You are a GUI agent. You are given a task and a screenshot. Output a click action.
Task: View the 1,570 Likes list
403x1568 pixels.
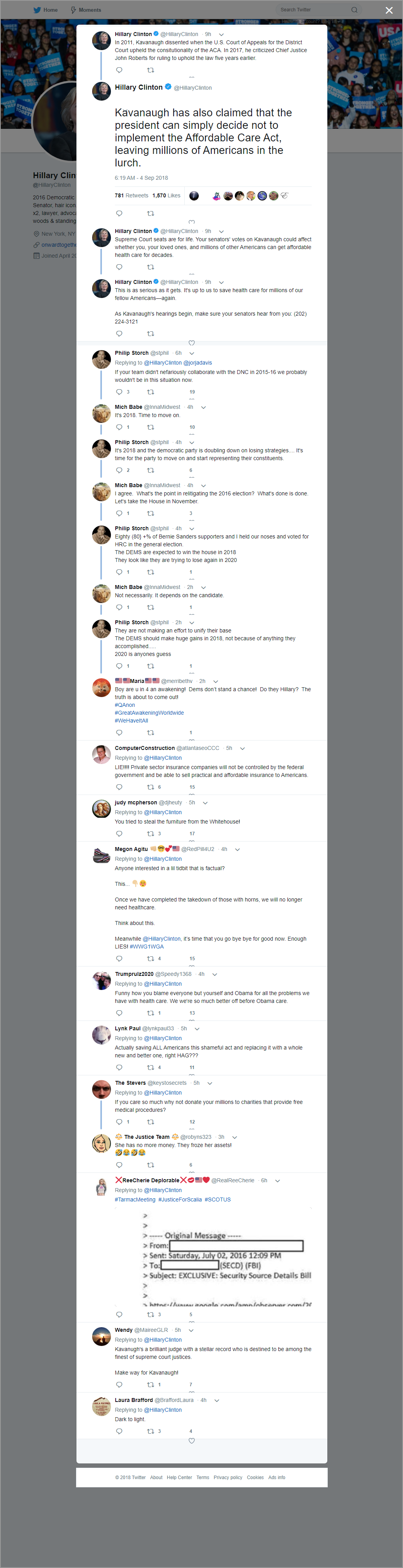[167, 195]
